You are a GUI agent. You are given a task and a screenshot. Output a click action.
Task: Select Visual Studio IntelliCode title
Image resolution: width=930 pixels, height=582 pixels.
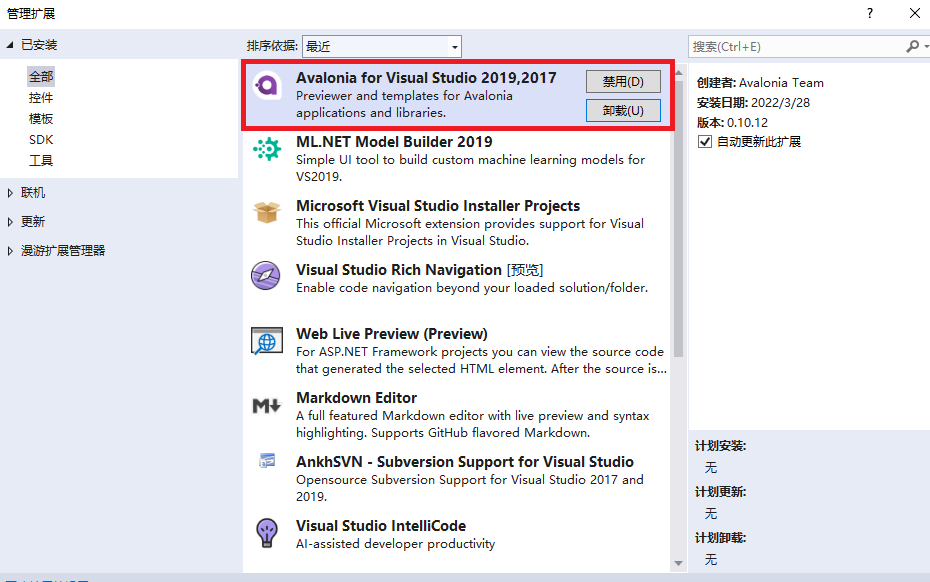(x=381, y=526)
